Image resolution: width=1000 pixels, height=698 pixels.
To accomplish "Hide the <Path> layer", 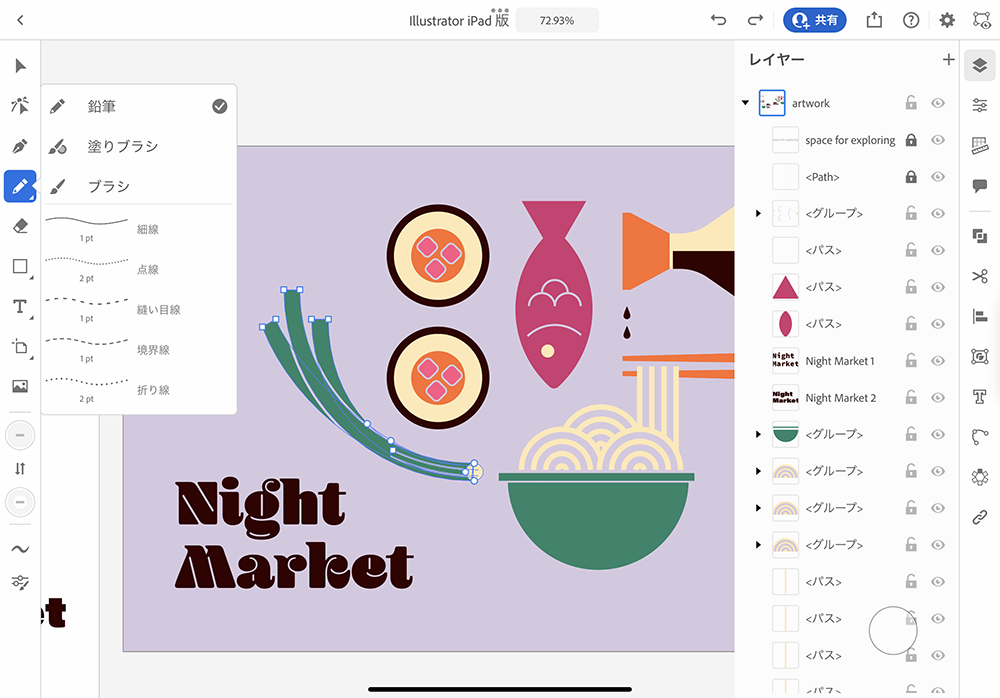I will pos(938,177).
